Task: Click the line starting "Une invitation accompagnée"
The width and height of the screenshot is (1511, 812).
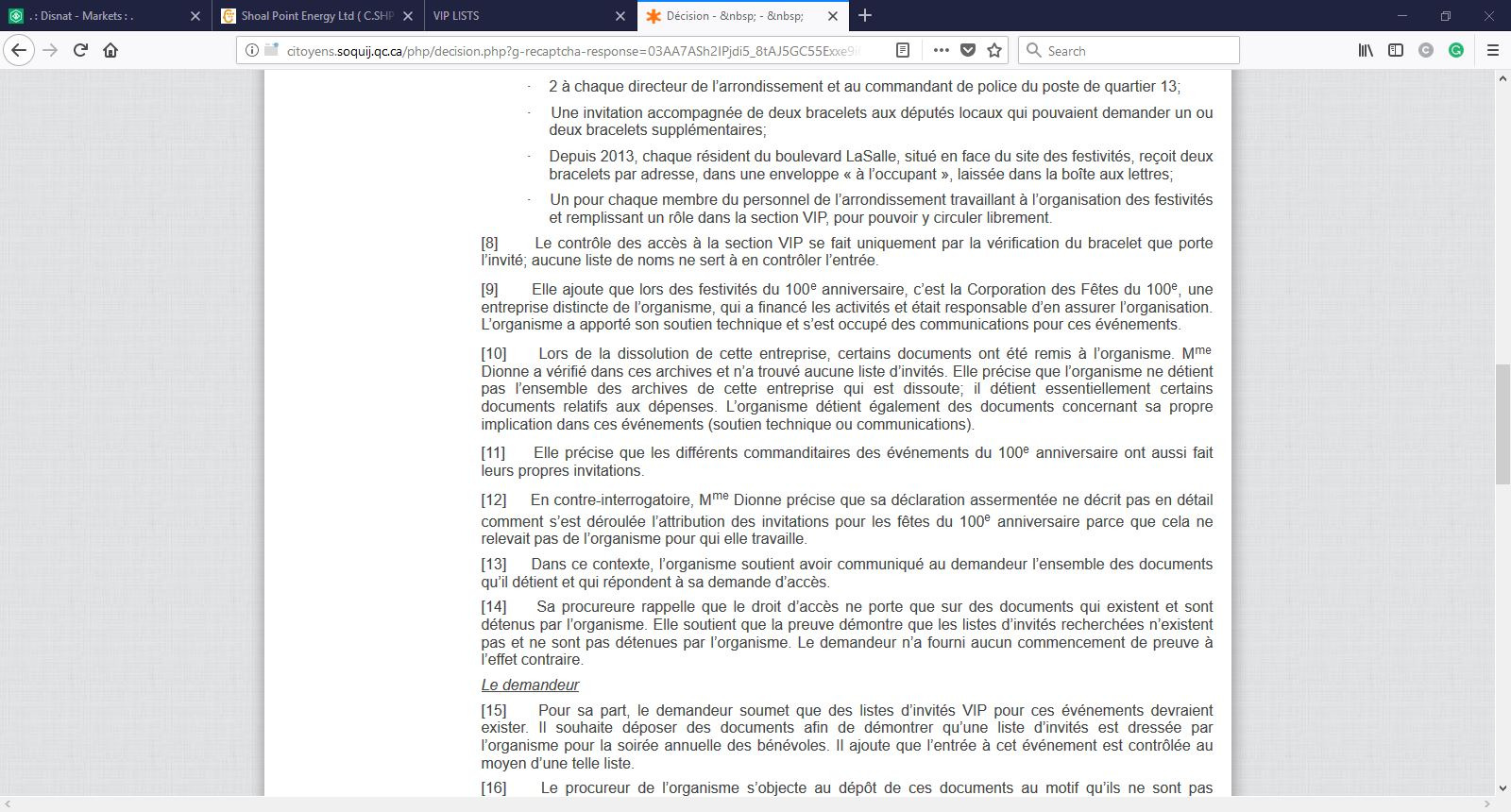Action: 881,112
